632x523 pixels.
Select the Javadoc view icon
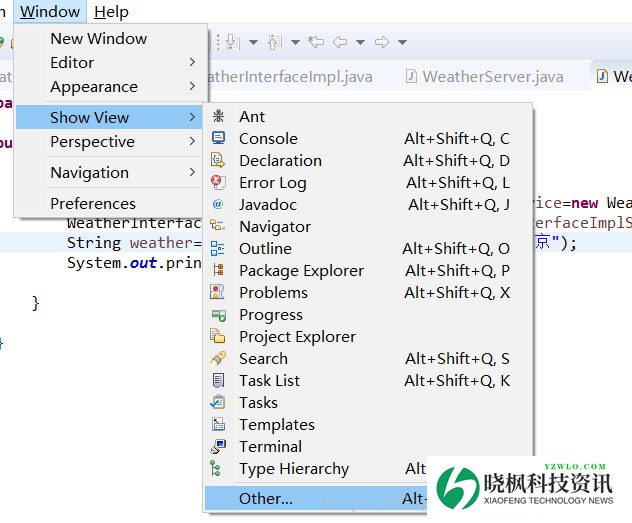[x=218, y=204]
